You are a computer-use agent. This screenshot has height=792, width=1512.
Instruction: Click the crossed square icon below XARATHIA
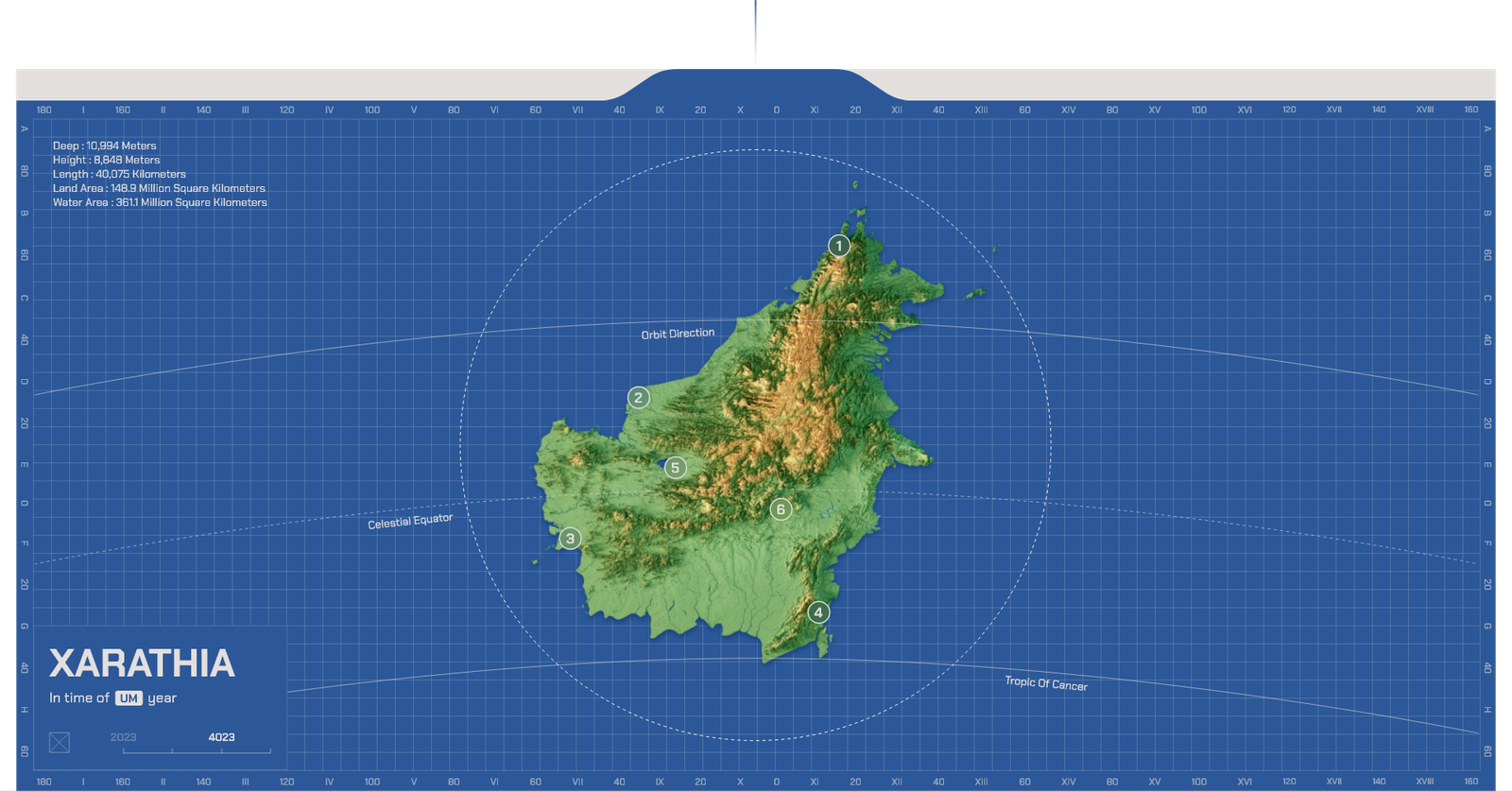[x=60, y=742]
